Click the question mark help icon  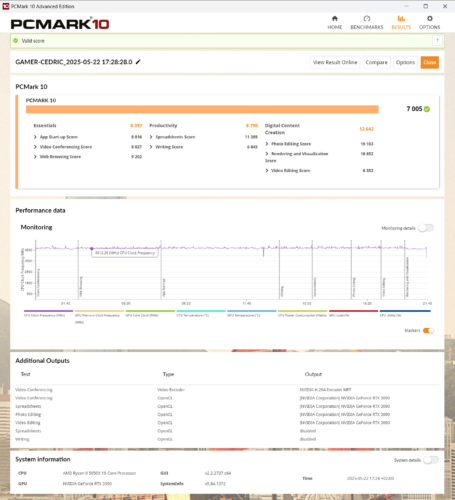(437, 41)
